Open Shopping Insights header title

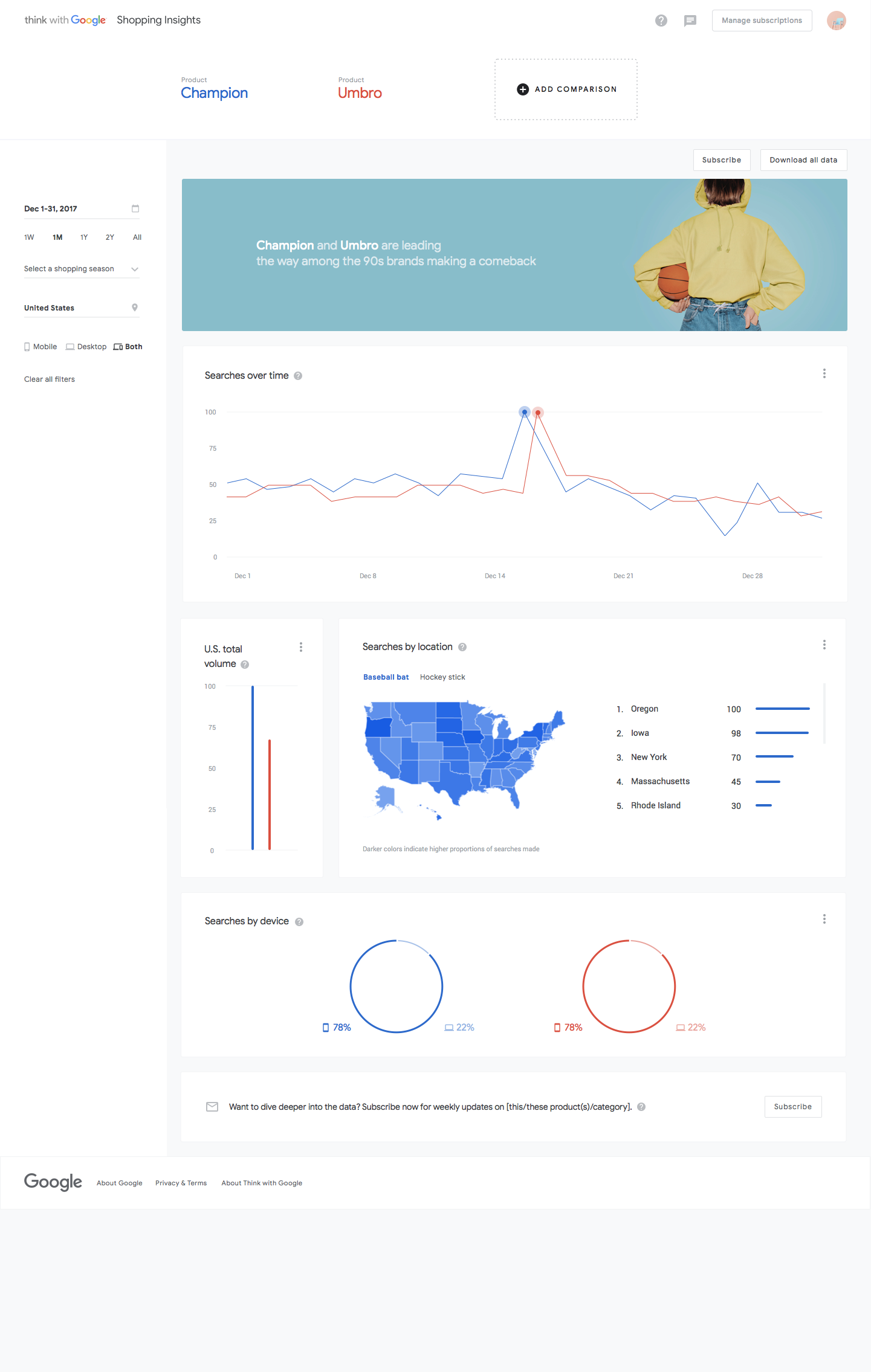click(x=158, y=20)
